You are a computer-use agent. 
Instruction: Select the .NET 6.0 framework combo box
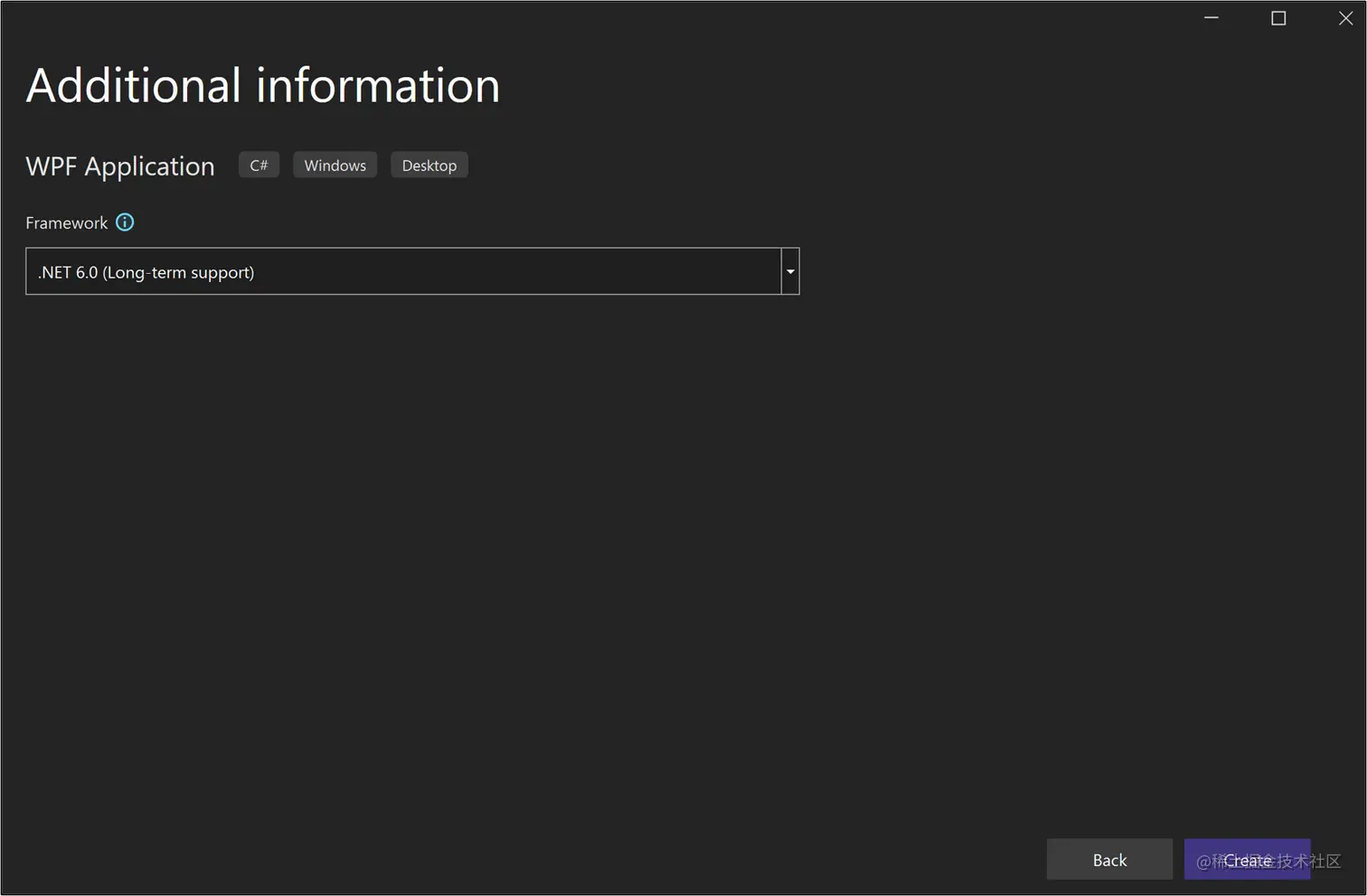coord(412,271)
